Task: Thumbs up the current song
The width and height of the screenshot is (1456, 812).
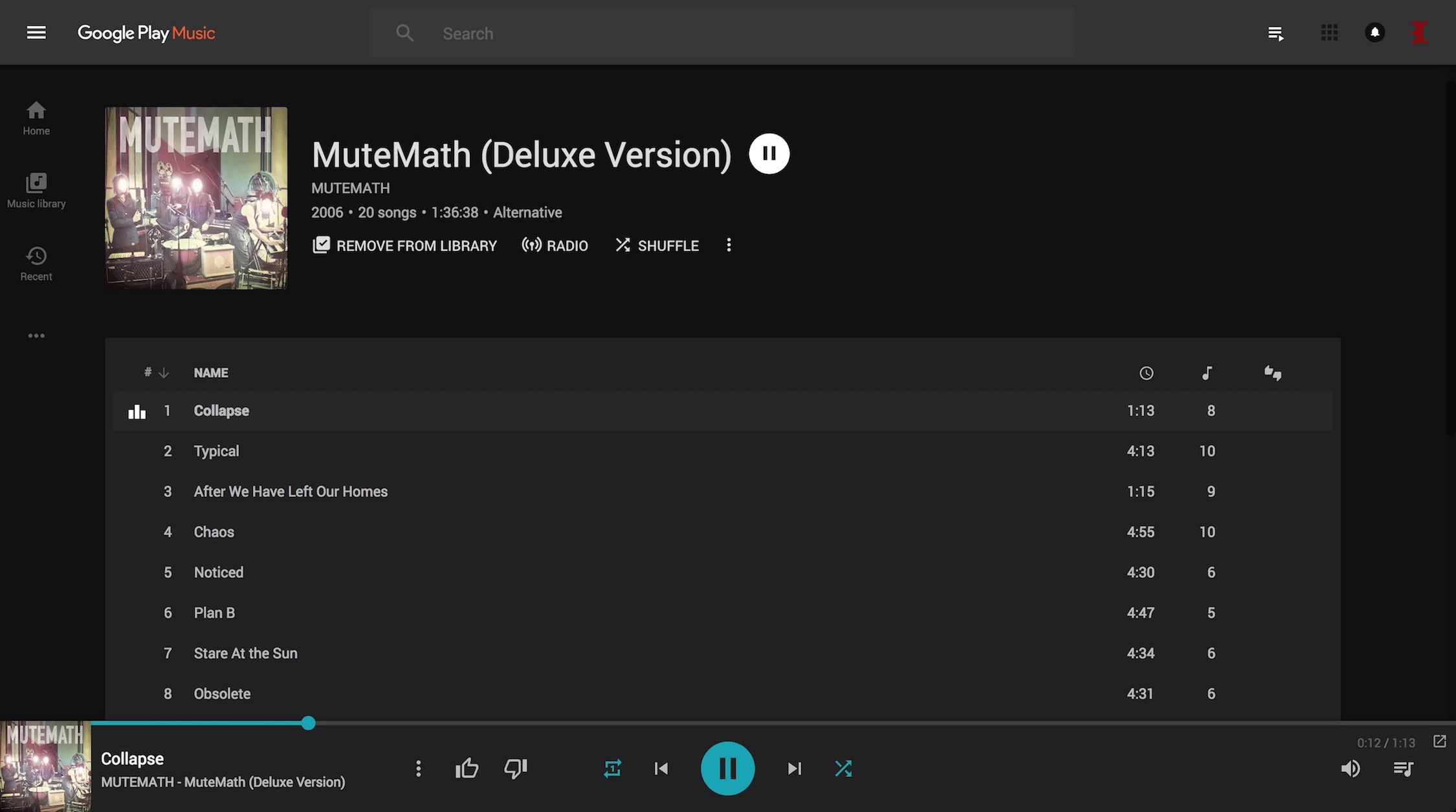Action: [467, 769]
